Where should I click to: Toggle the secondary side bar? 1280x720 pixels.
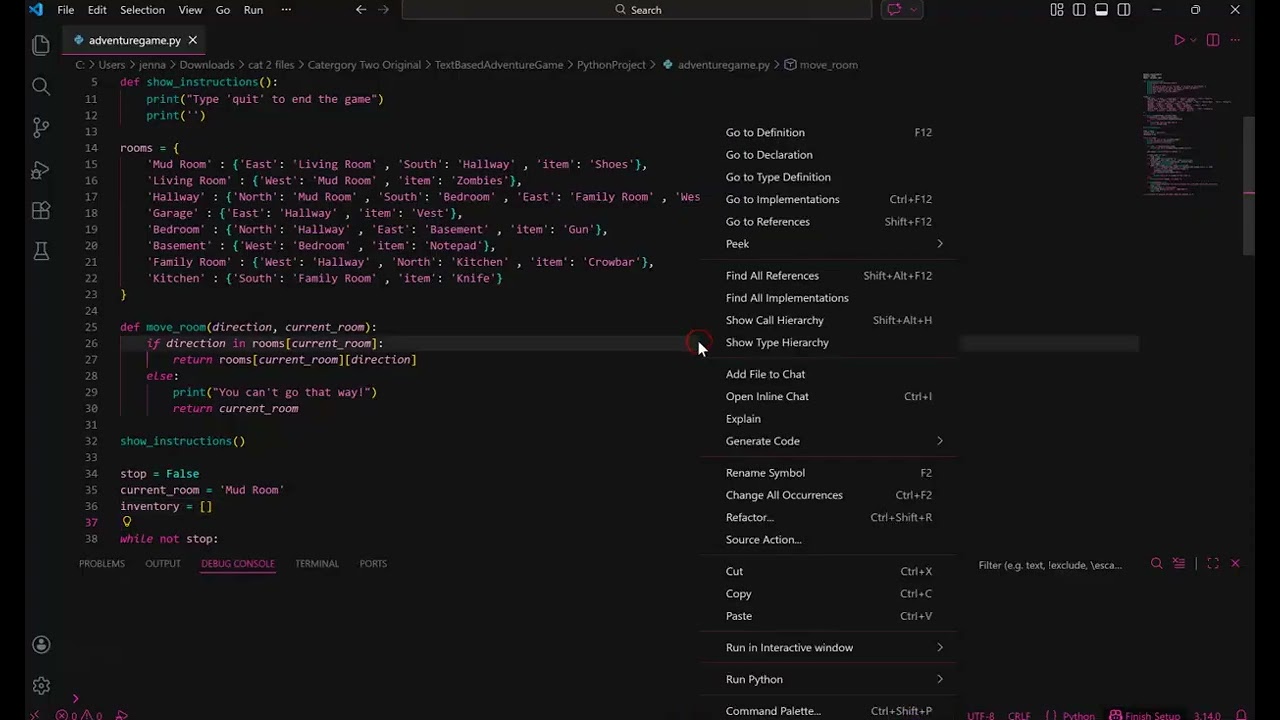pos(1124,10)
